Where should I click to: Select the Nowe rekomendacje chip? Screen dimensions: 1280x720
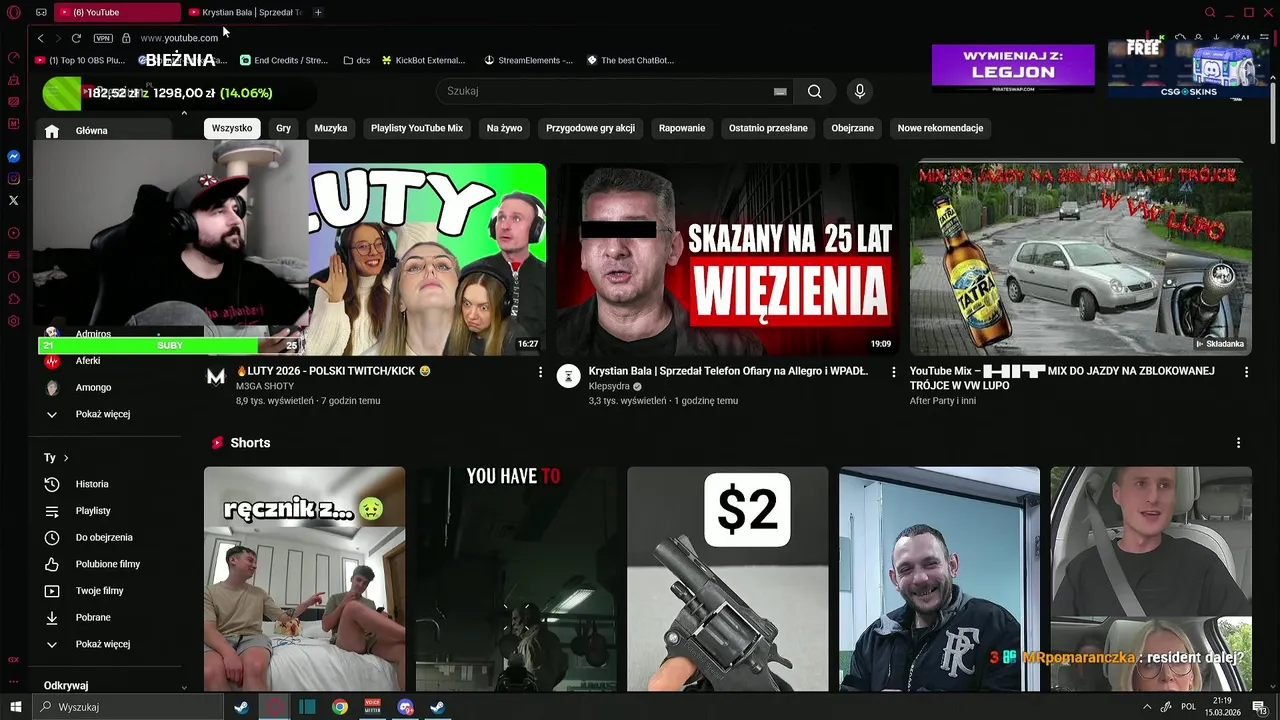click(940, 128)
